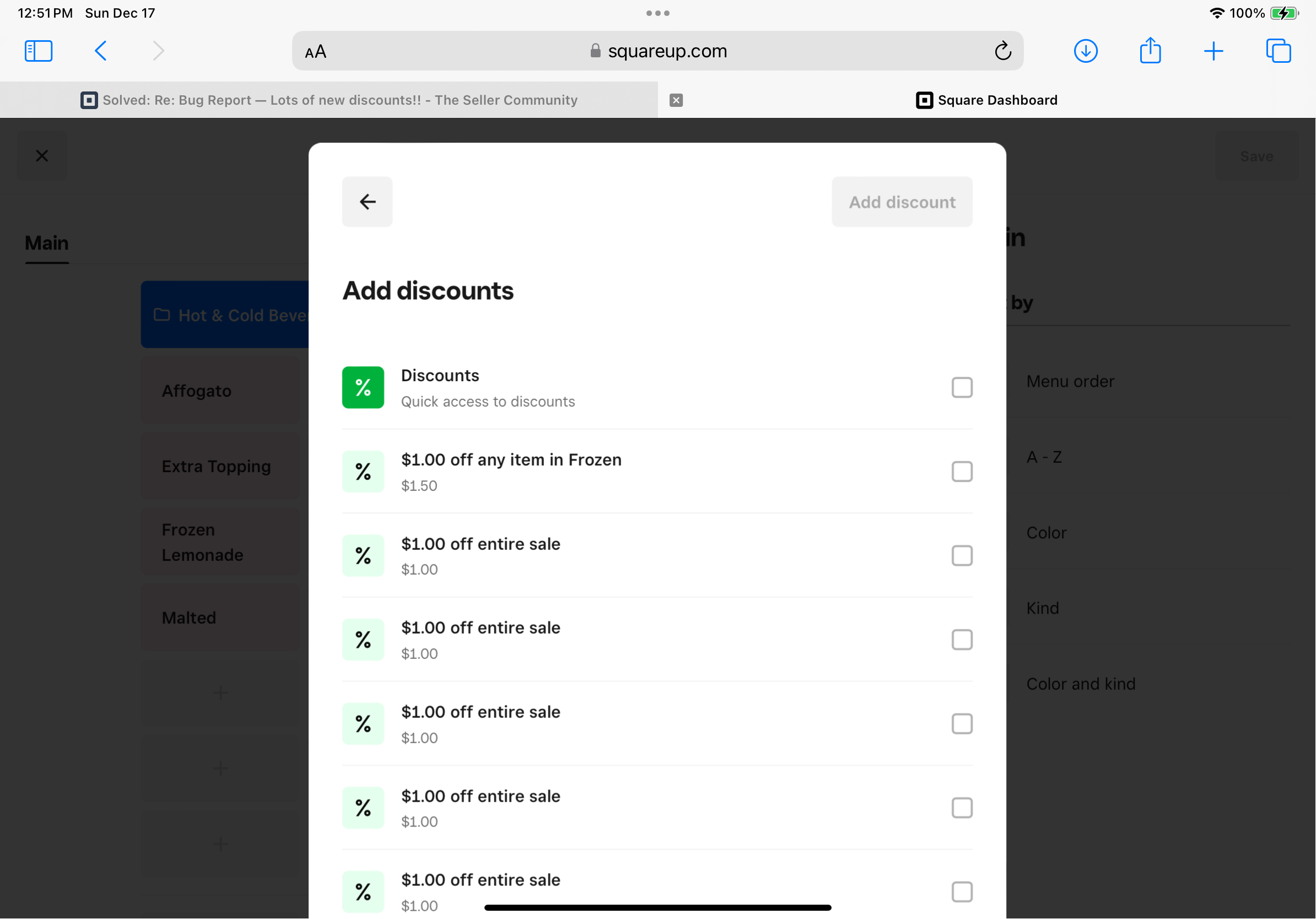Reload the squareup.com page
1316x919 pixels.
point(1002,51)
